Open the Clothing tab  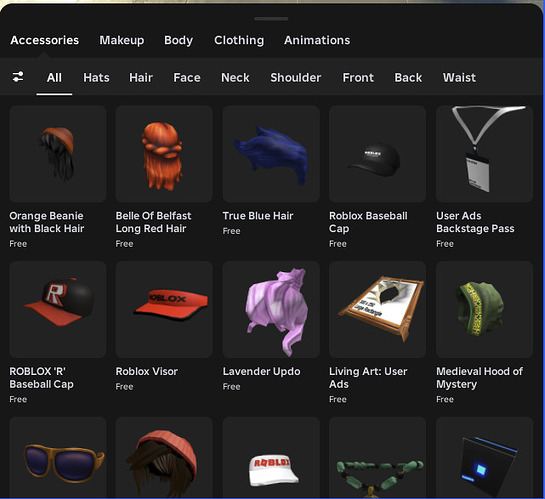(x=239, y=40)
